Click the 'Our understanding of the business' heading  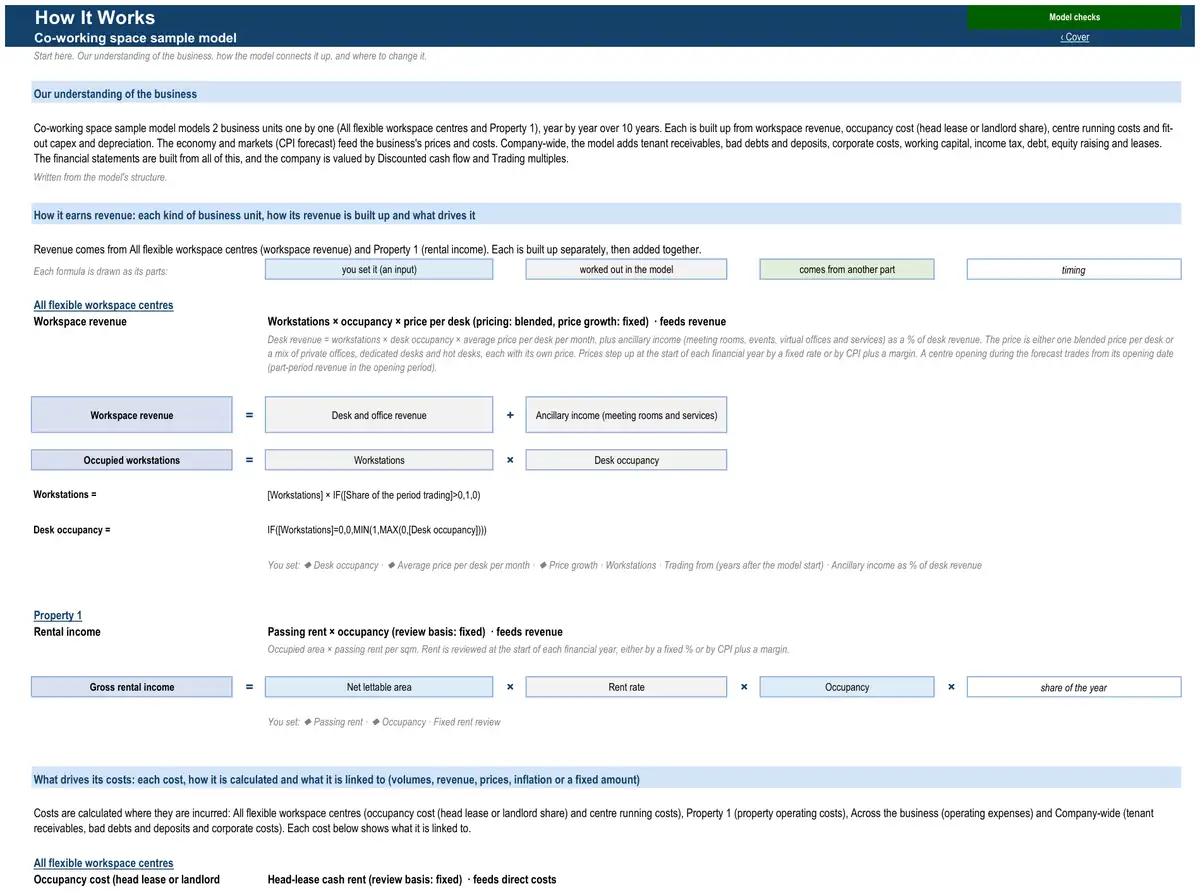[x=115, y=94]
